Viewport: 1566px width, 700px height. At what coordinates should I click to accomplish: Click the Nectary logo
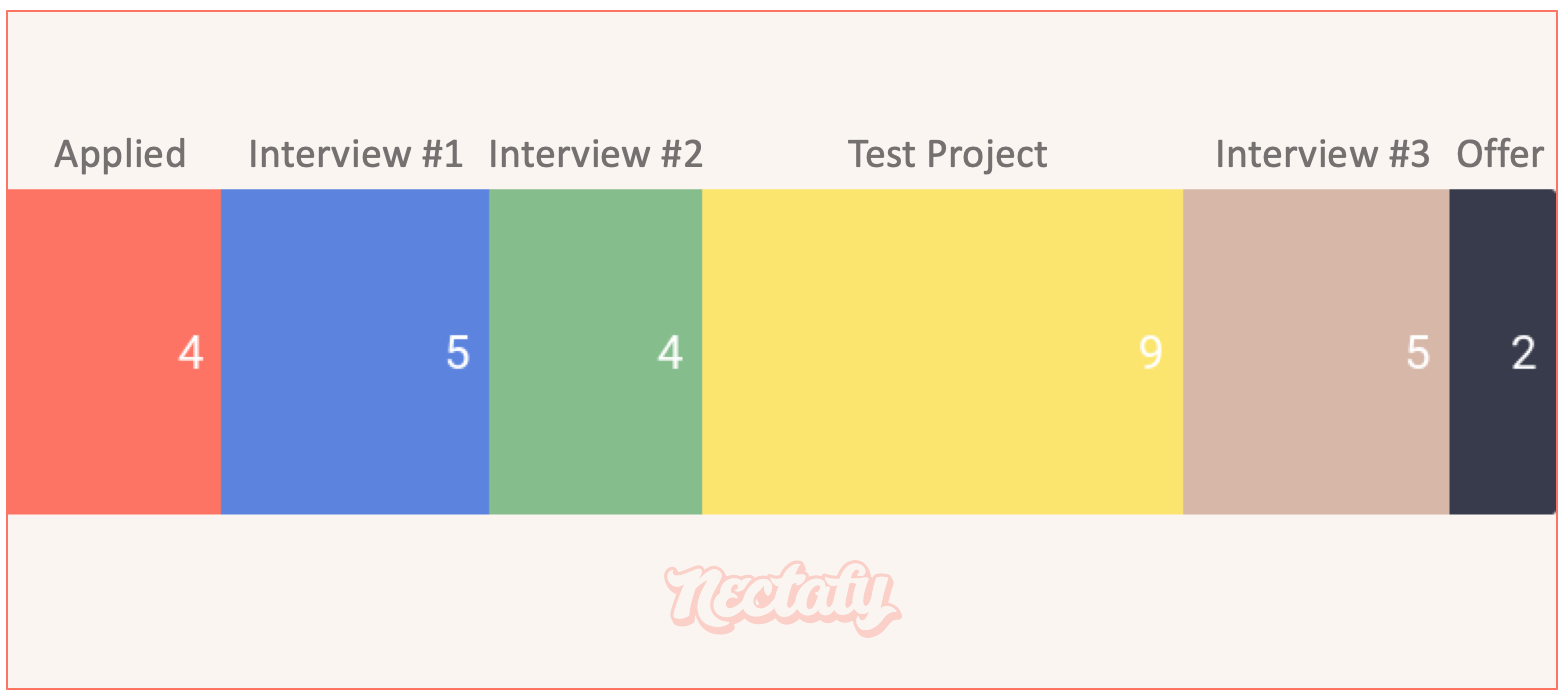783,598
